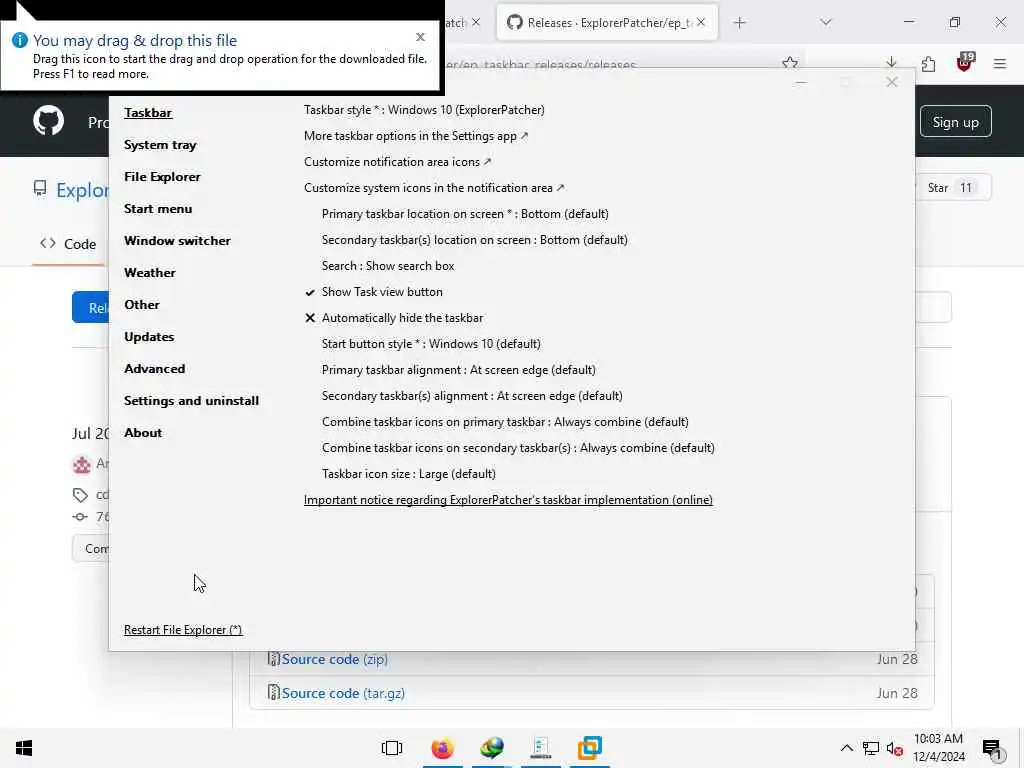Viewport: 1024px width, 768px height.
Task: Download Source code (tar.gz)
Action: tap(343, 693)
